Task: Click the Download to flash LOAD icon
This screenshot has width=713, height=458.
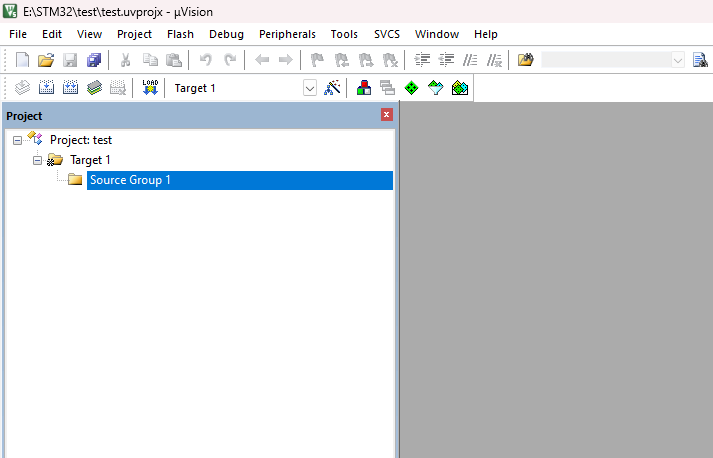Action: tap(150, 88)
